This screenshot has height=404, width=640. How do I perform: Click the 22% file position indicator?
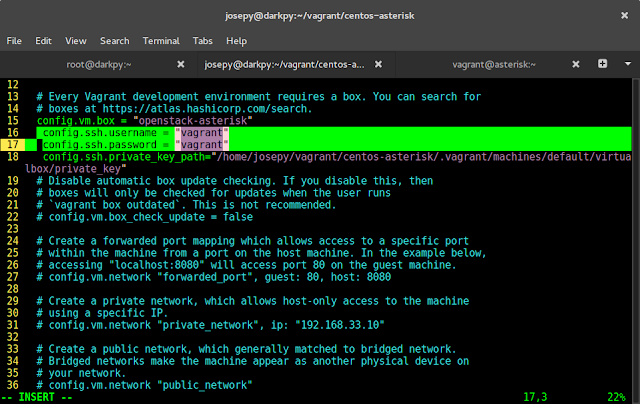(616, 397)
